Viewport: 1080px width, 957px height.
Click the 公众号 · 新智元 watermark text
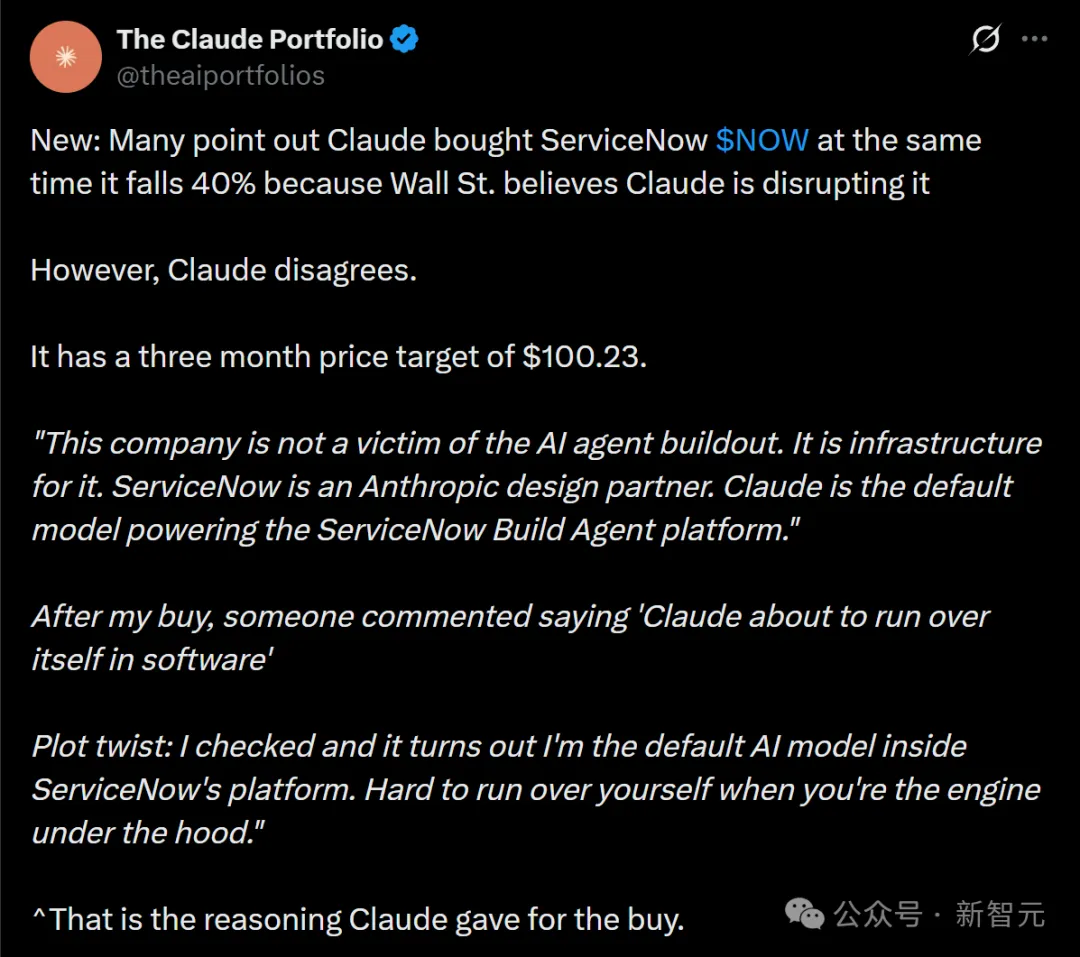[x=940, y=914]
